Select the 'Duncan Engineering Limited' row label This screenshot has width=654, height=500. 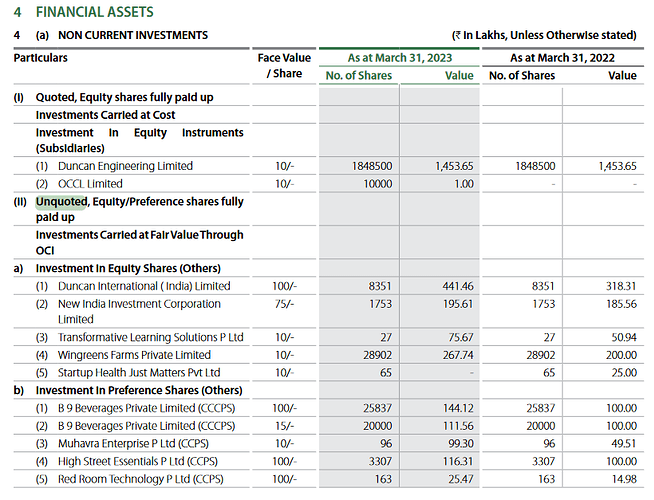[x=125, y=166]
